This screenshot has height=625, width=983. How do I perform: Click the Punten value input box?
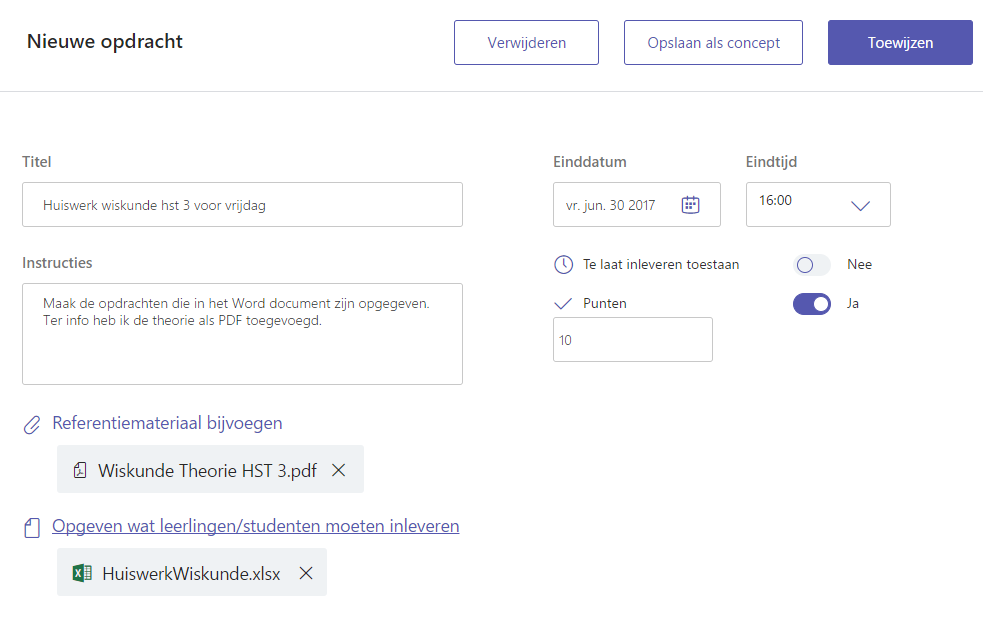point(632,340)
